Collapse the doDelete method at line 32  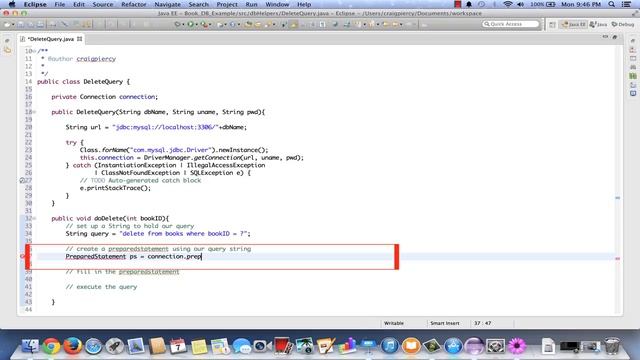click(x=34, y=218)
